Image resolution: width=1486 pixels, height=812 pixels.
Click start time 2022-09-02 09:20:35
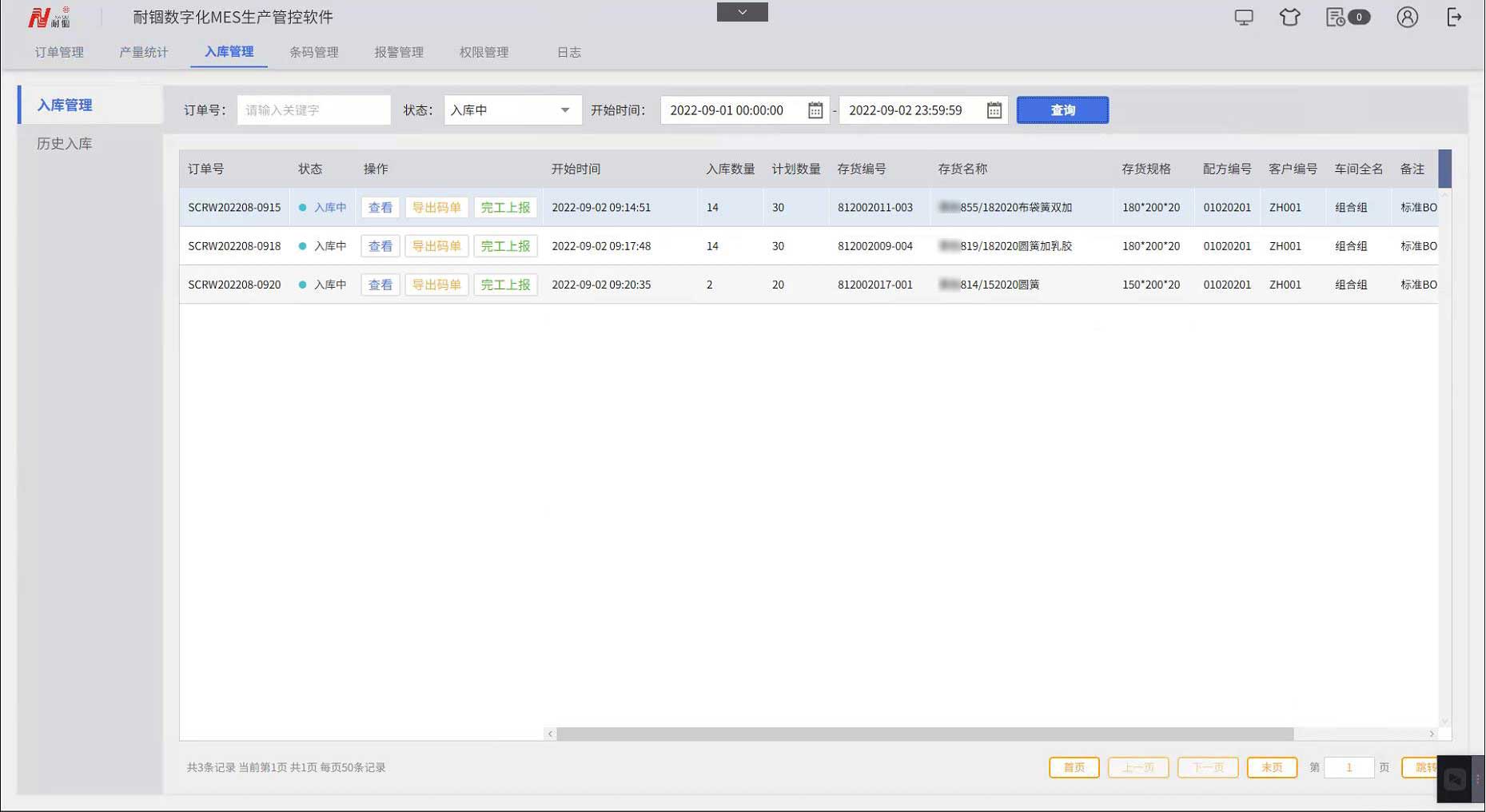(x=601, y=285)
